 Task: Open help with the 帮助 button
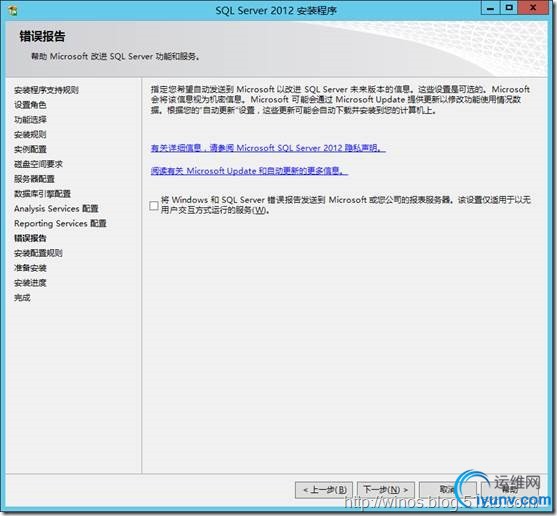pyautogui.click(x=510, y=490)
